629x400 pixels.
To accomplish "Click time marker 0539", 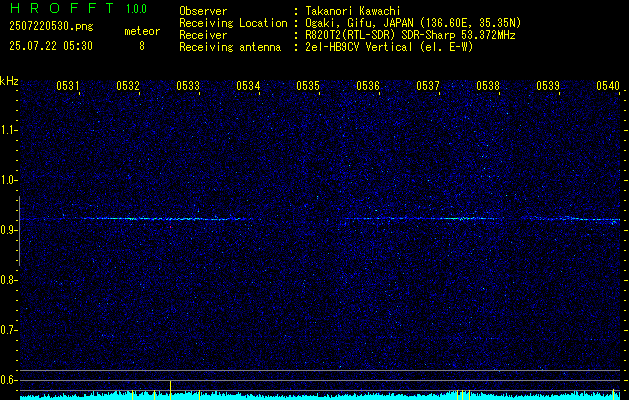I will coord(548,85).
